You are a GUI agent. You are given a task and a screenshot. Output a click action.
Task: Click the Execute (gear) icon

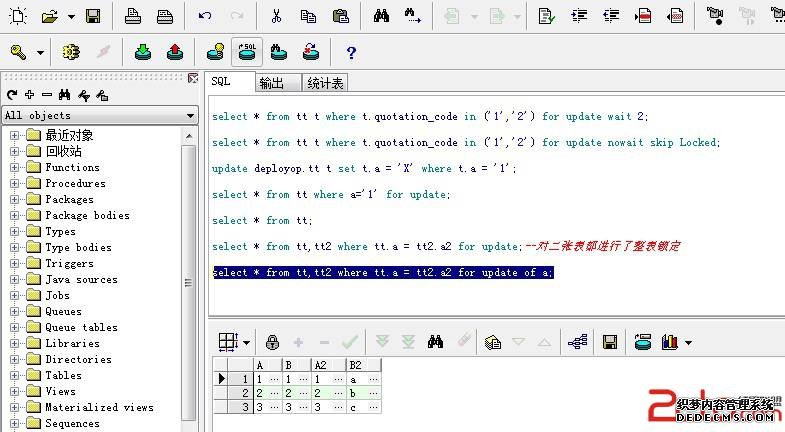tap(70, 52)
